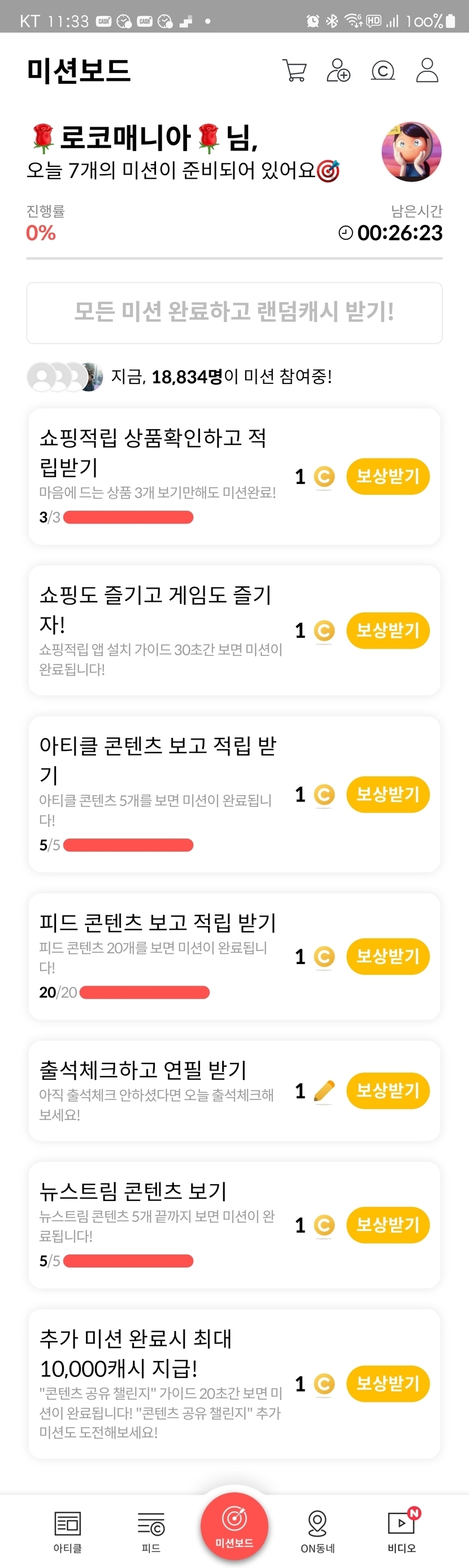
Task: Tap the add friend icon
Action: pos(338,71)
